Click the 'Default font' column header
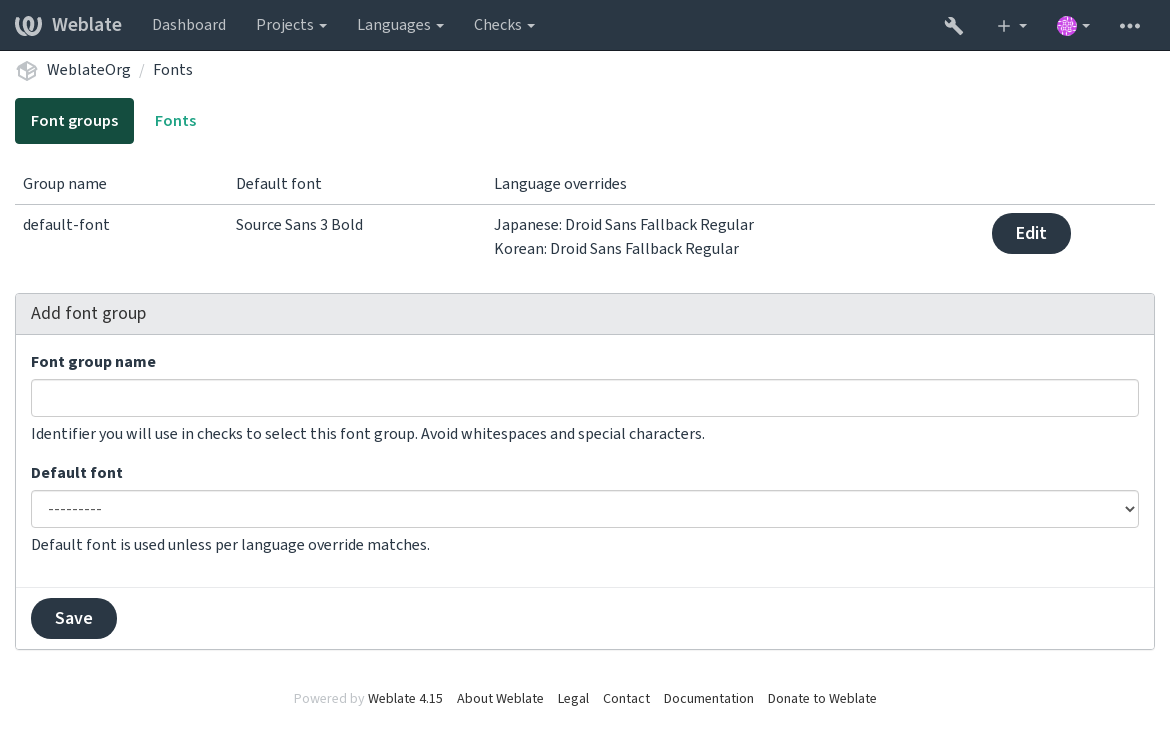 pyautogui.click(x=279, y=184)
